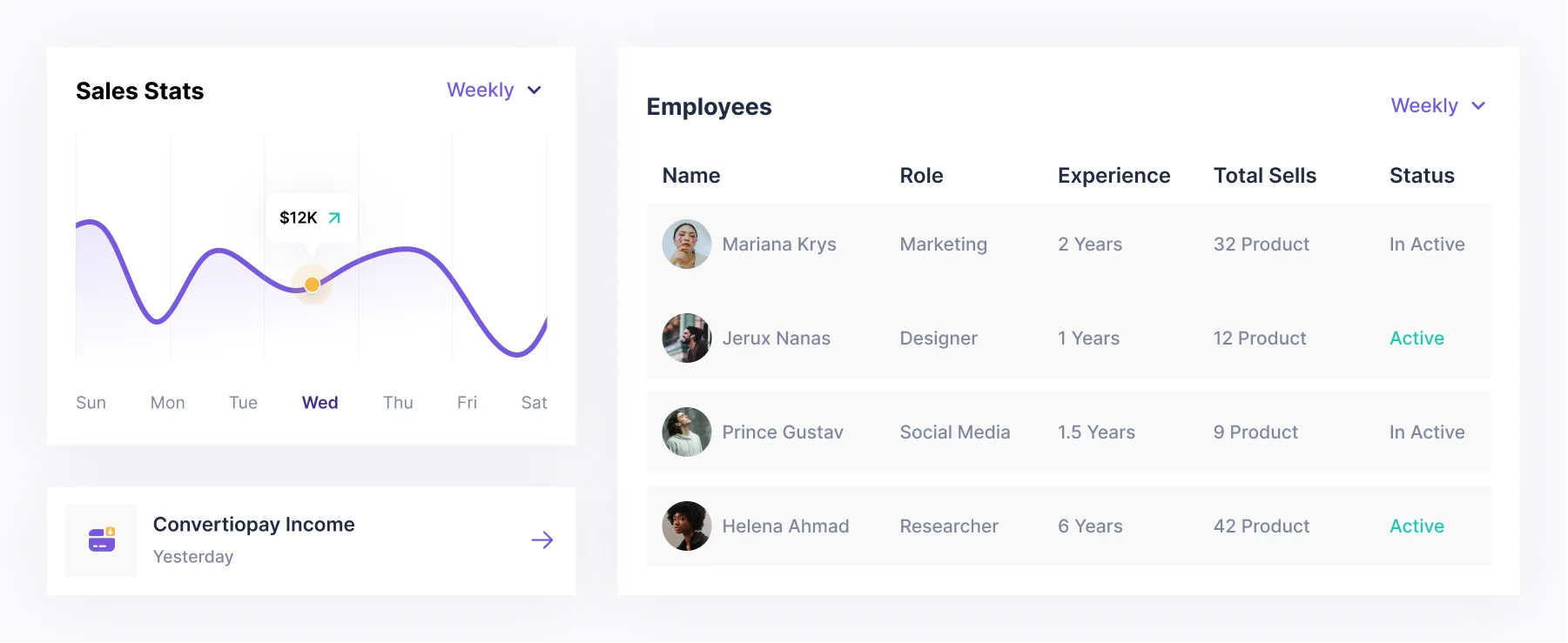Sort by the Total Sells column header
This screenshot has height=643, width=1568.
click(x=1264, y=176)
